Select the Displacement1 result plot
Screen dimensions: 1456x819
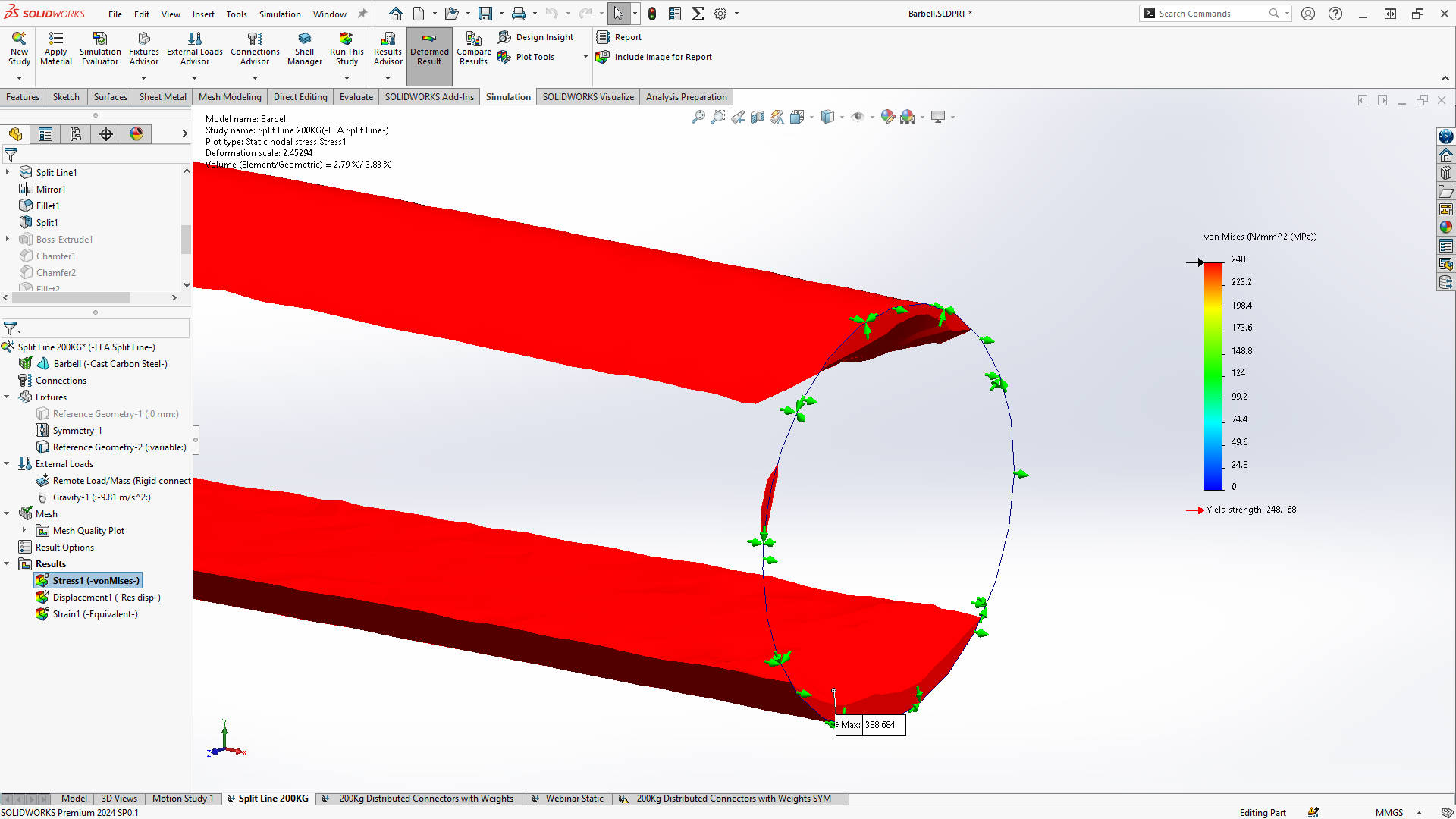(105, 598)
